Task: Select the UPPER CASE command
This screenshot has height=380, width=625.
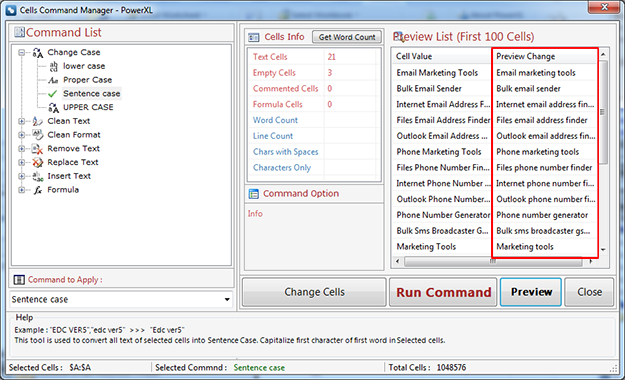Action: [x=88, y=107]
